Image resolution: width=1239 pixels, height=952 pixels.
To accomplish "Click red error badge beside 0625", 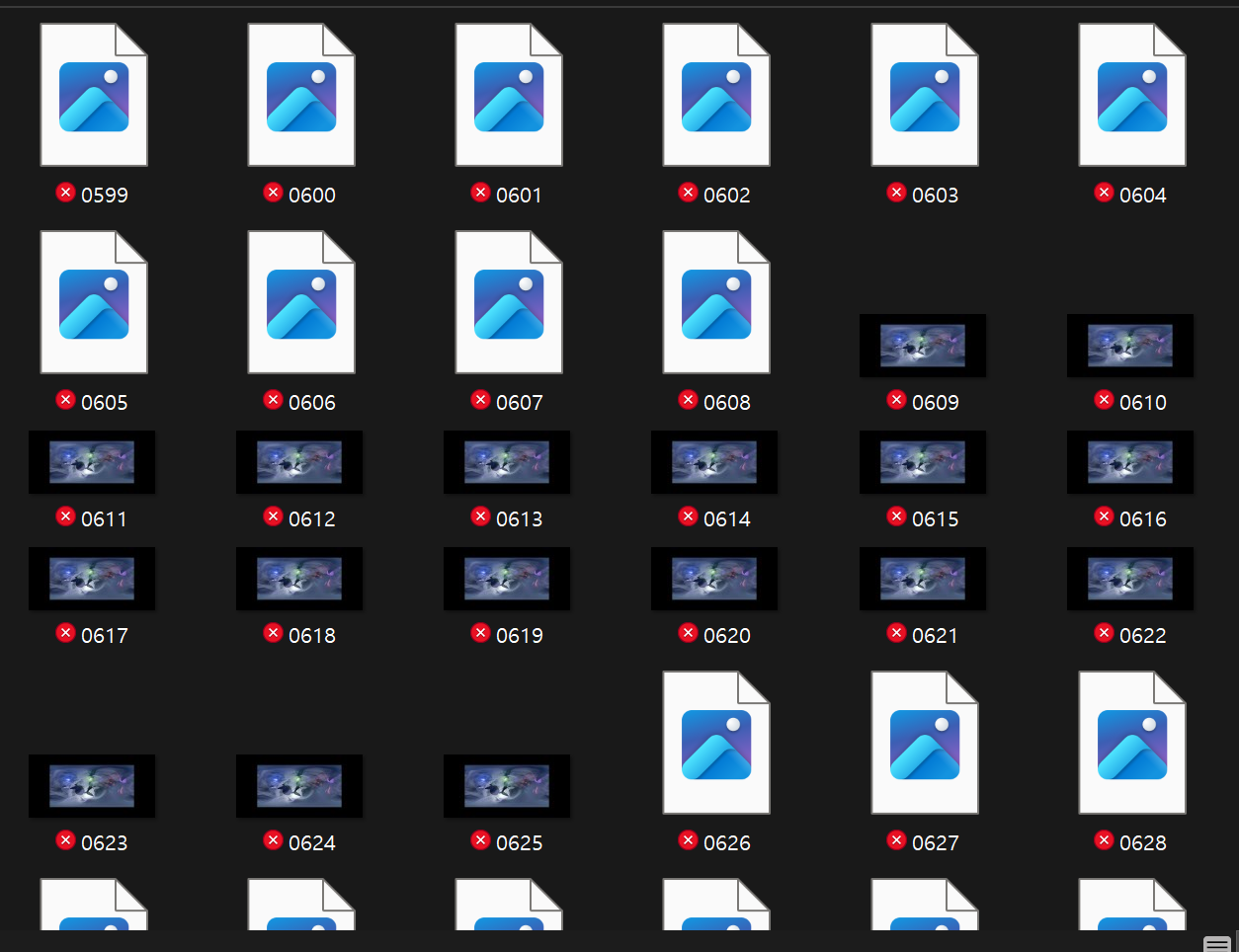I will coord(480,840).
